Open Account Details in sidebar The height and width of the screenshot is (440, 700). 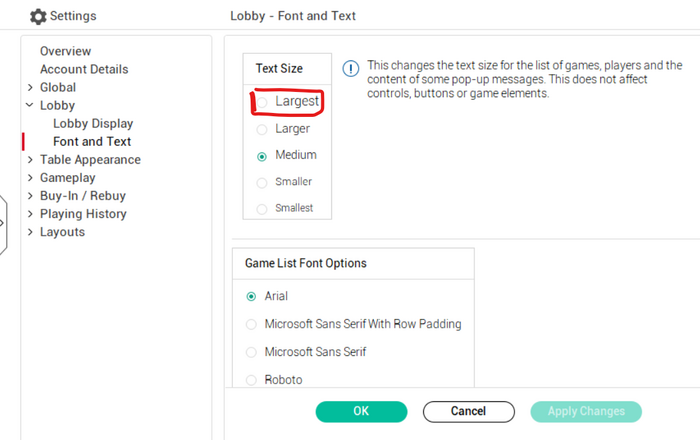(84, 69)
